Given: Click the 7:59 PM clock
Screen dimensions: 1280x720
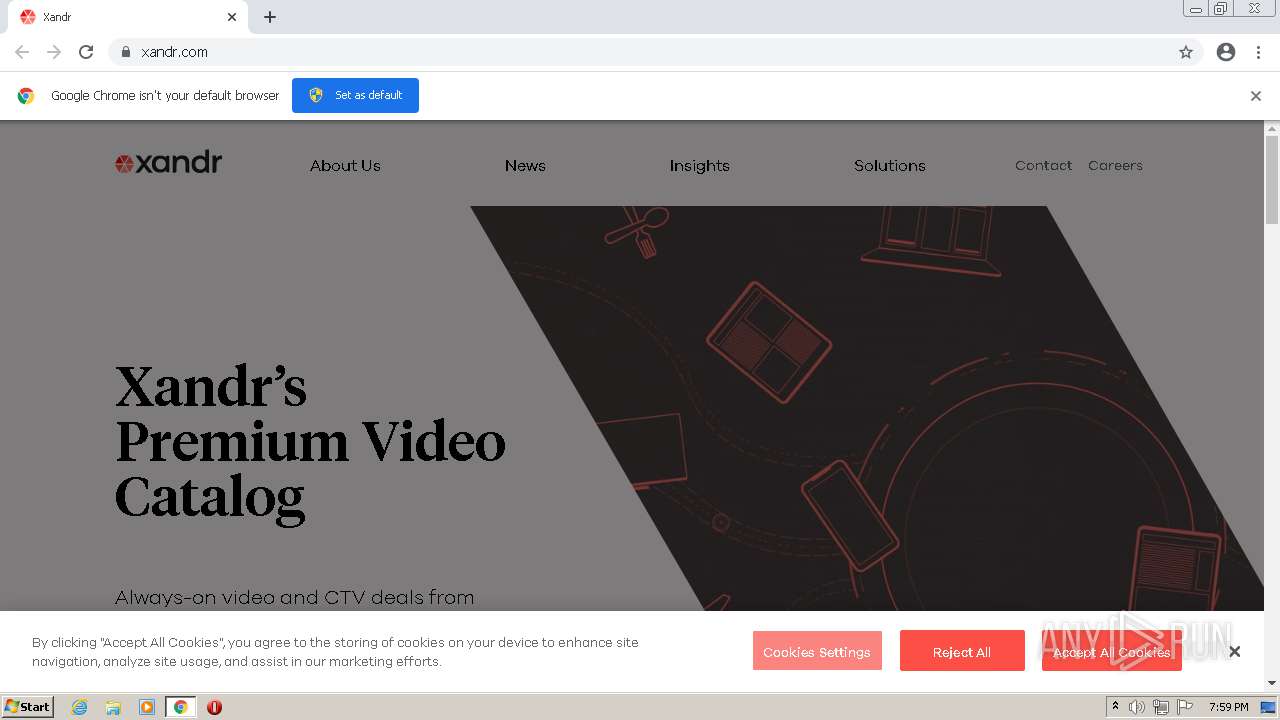Looking at the screenshot, I should (1229, 707).
